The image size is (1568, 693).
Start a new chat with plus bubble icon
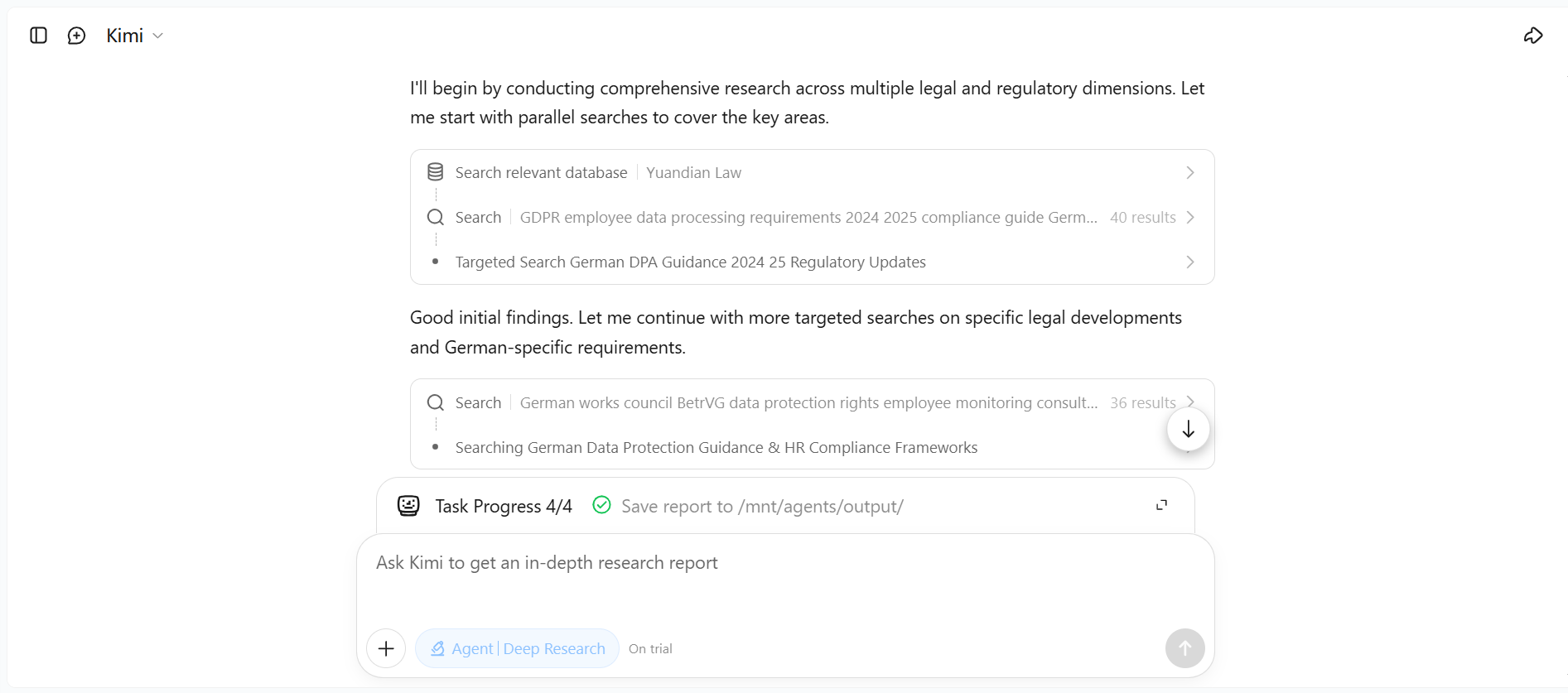coord(76,36)
